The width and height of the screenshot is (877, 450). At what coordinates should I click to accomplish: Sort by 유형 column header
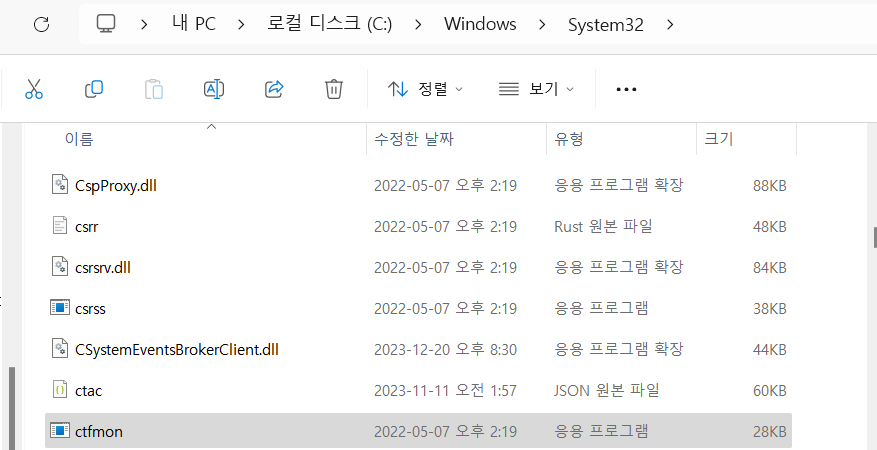coord(569,139)
